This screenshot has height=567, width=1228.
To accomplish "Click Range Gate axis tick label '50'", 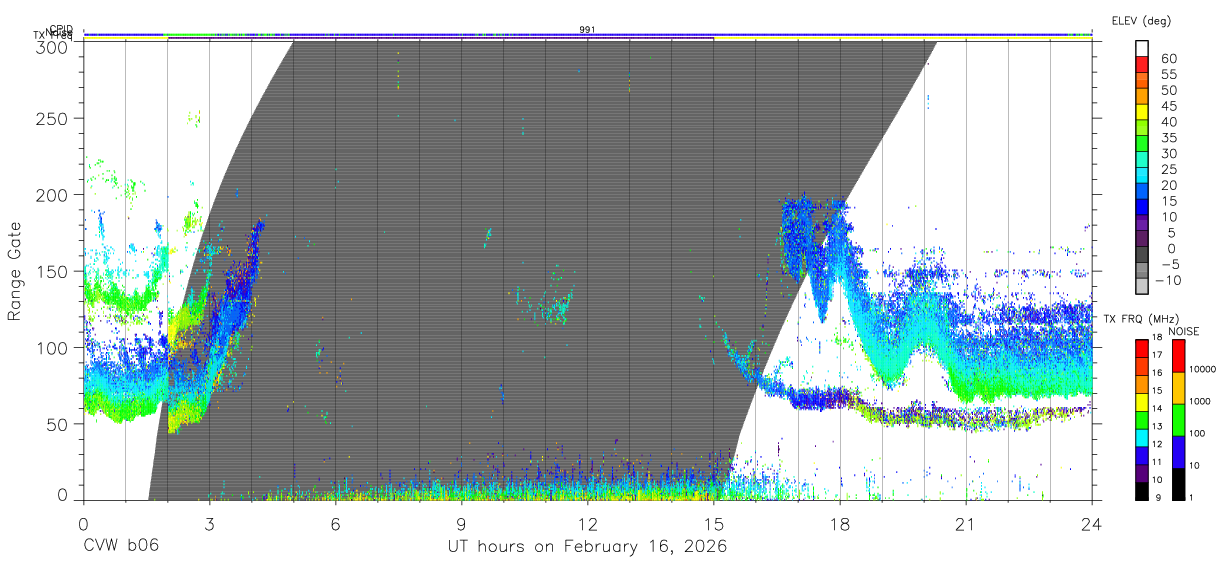I will tap(59, 424).
